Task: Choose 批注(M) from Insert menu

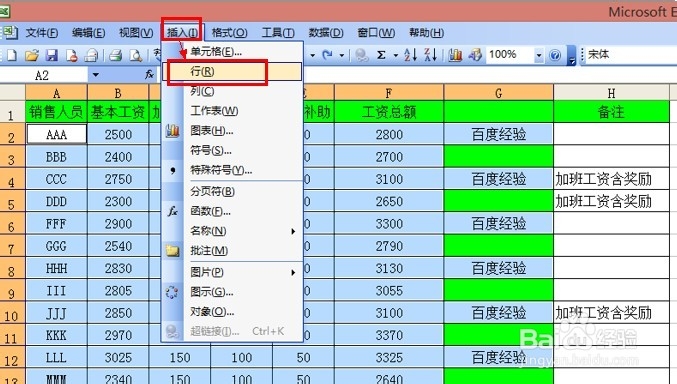Action: (x=232, y=251)
